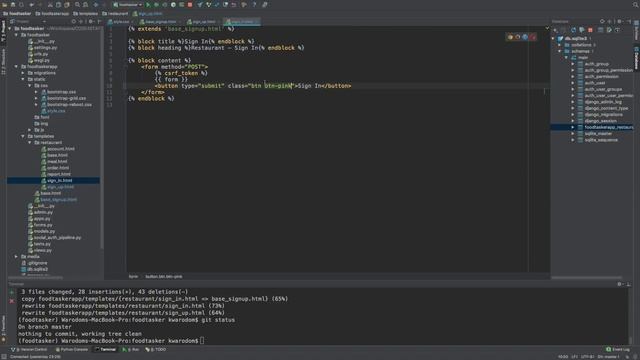
Task: Click templates in the navigation breadcrumb
Action: (86, 13)
